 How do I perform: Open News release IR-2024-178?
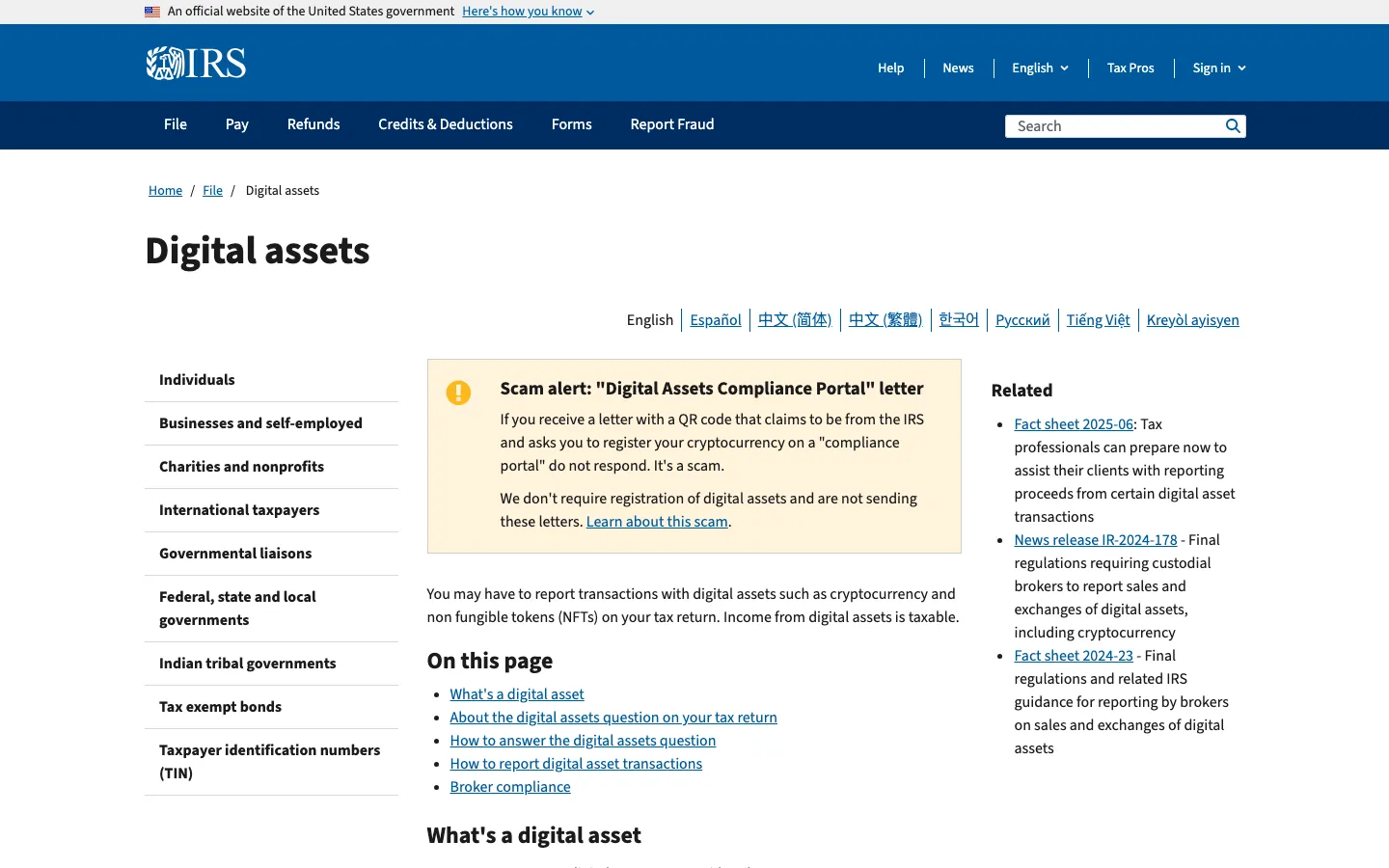(x=1096, y=540)
